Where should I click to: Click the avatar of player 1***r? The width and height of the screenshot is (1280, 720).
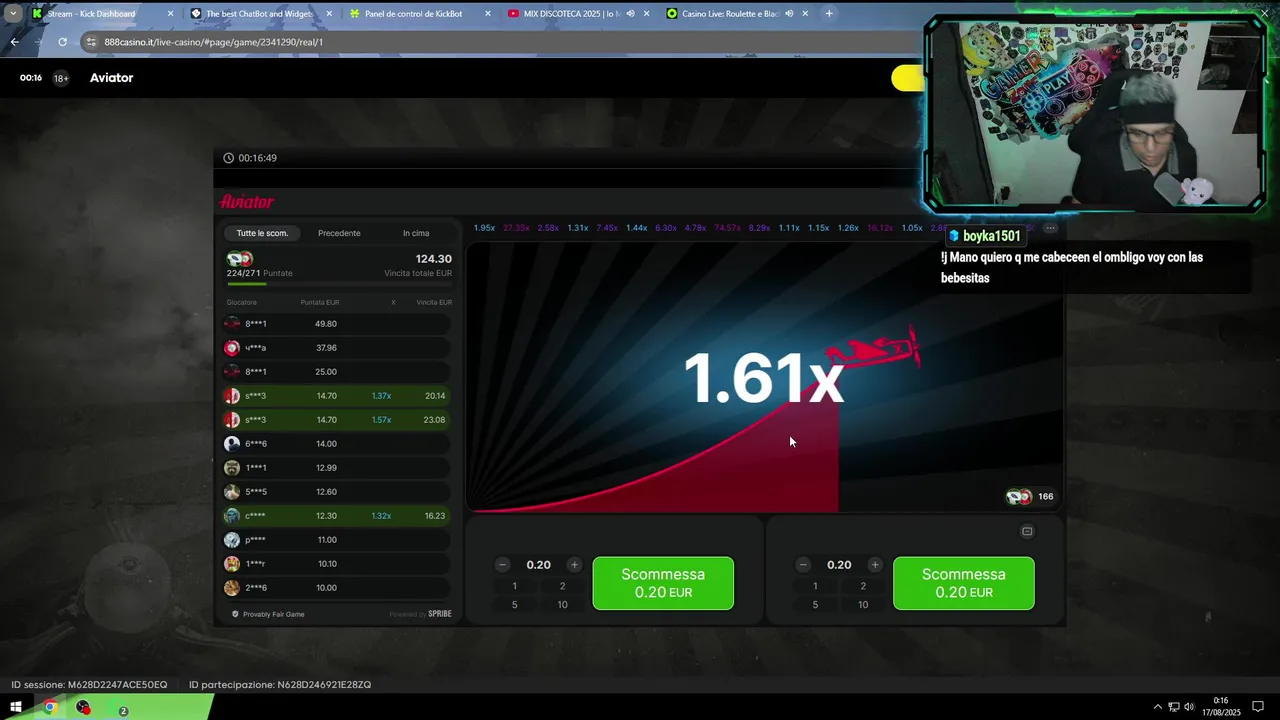click(x=232, y=564)
